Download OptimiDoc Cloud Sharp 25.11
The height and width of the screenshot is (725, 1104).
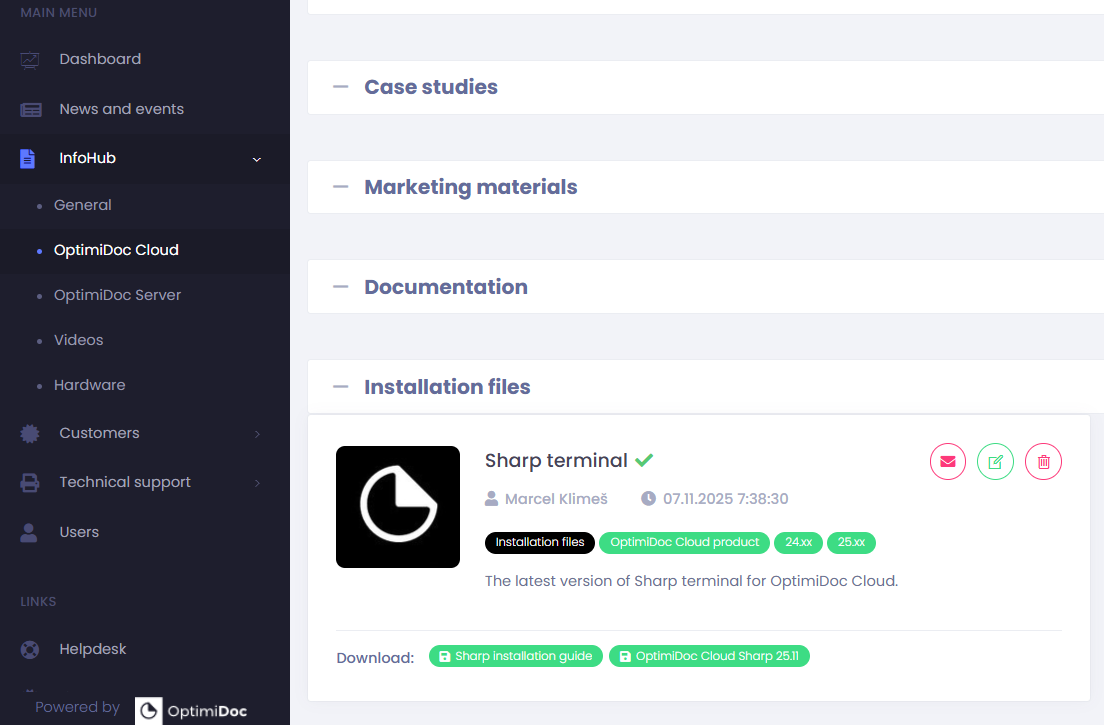pos(709,657)
